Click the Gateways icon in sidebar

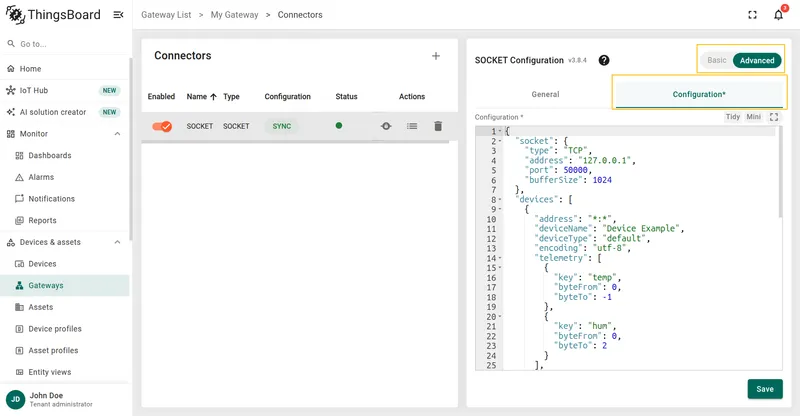(x=19, y=285)
